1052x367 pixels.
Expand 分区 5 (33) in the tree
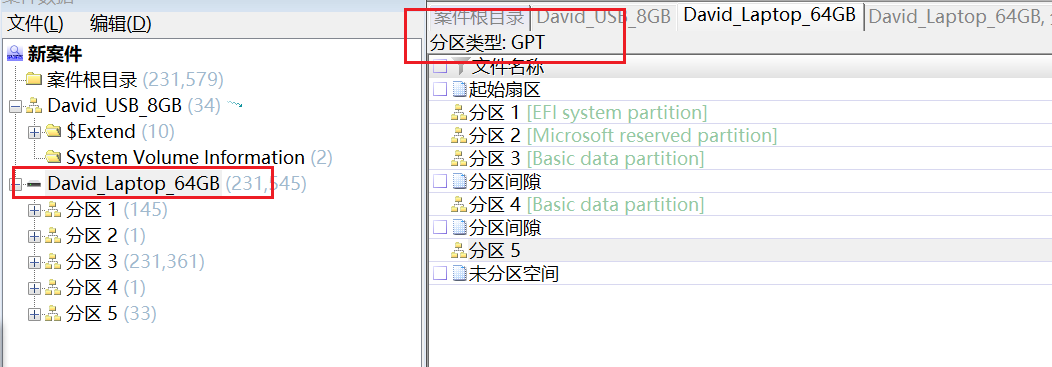(34, 314)
